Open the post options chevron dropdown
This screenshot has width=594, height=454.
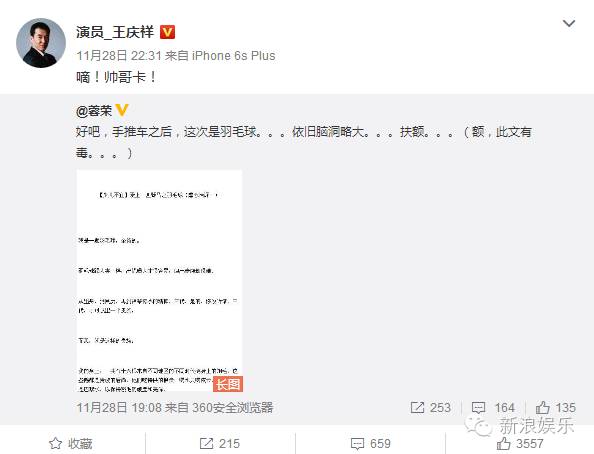tap(569, 23)
